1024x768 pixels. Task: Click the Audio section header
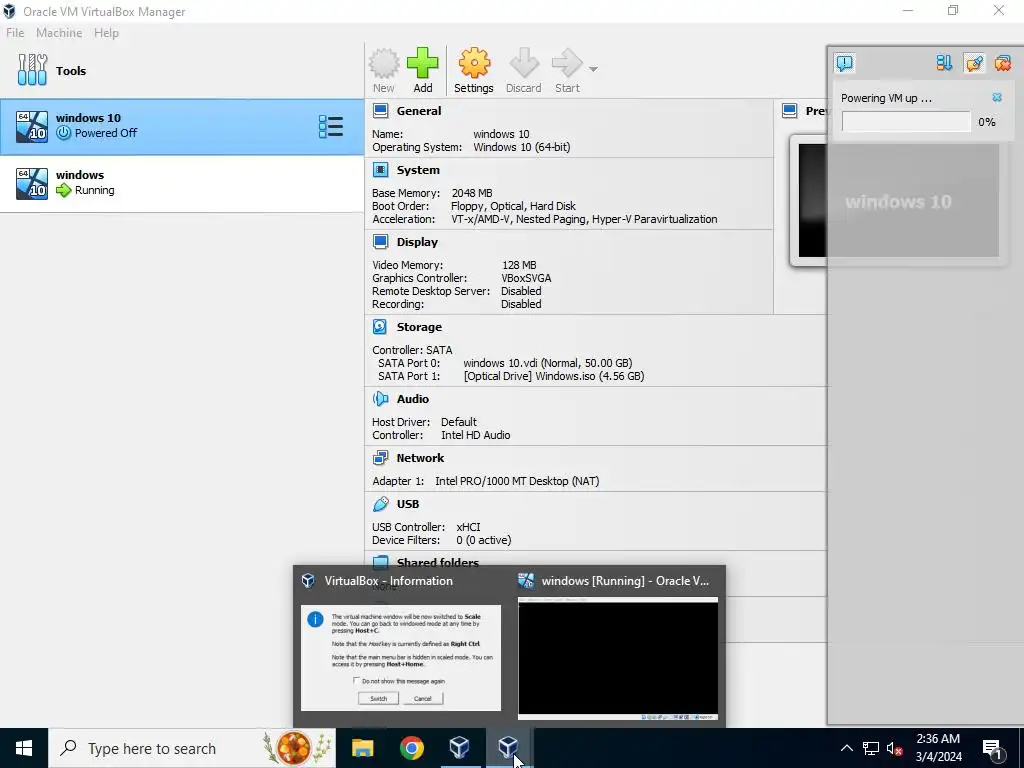(413, 399)
